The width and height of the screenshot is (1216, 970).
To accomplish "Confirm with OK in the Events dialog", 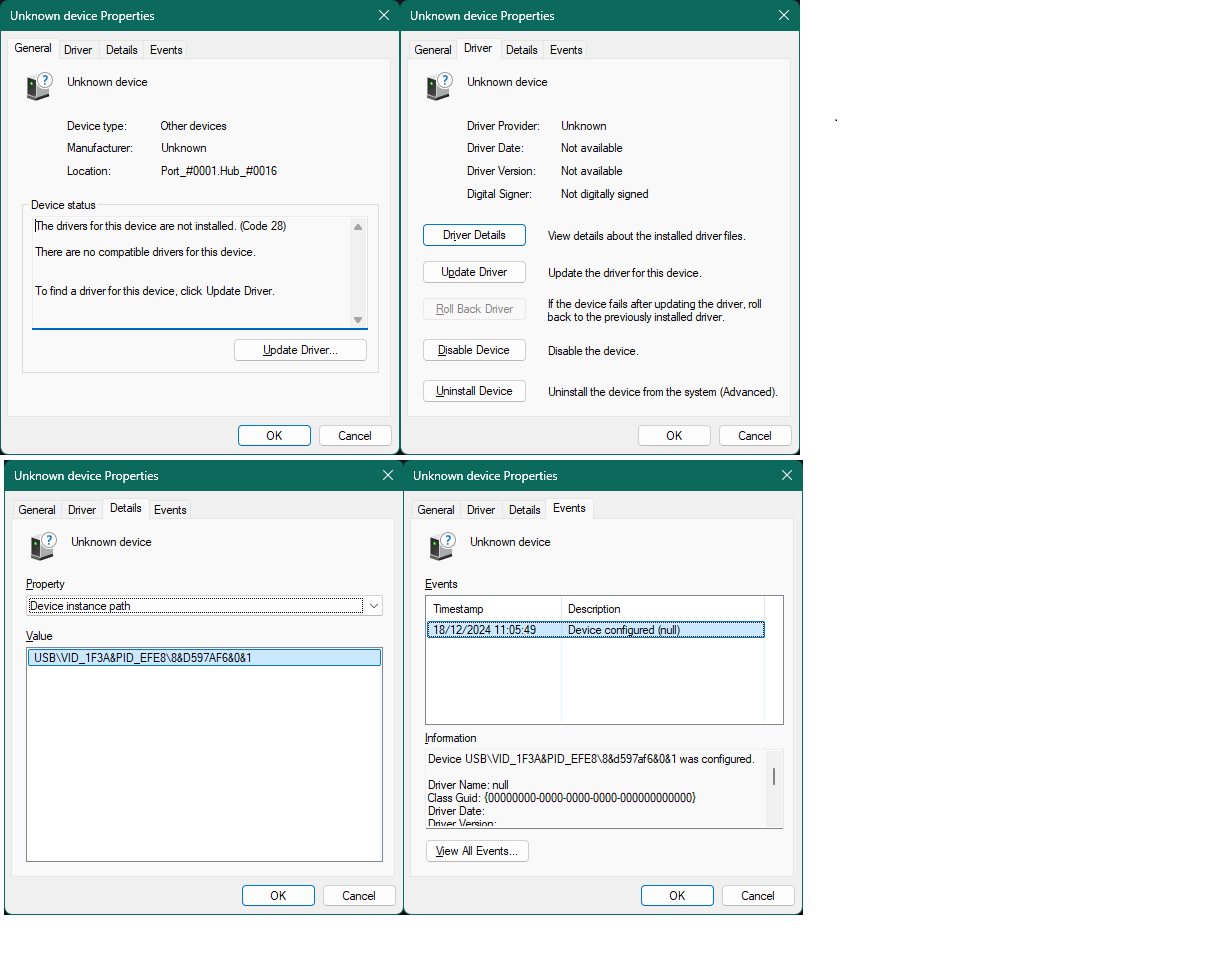I will coord(677,895).
